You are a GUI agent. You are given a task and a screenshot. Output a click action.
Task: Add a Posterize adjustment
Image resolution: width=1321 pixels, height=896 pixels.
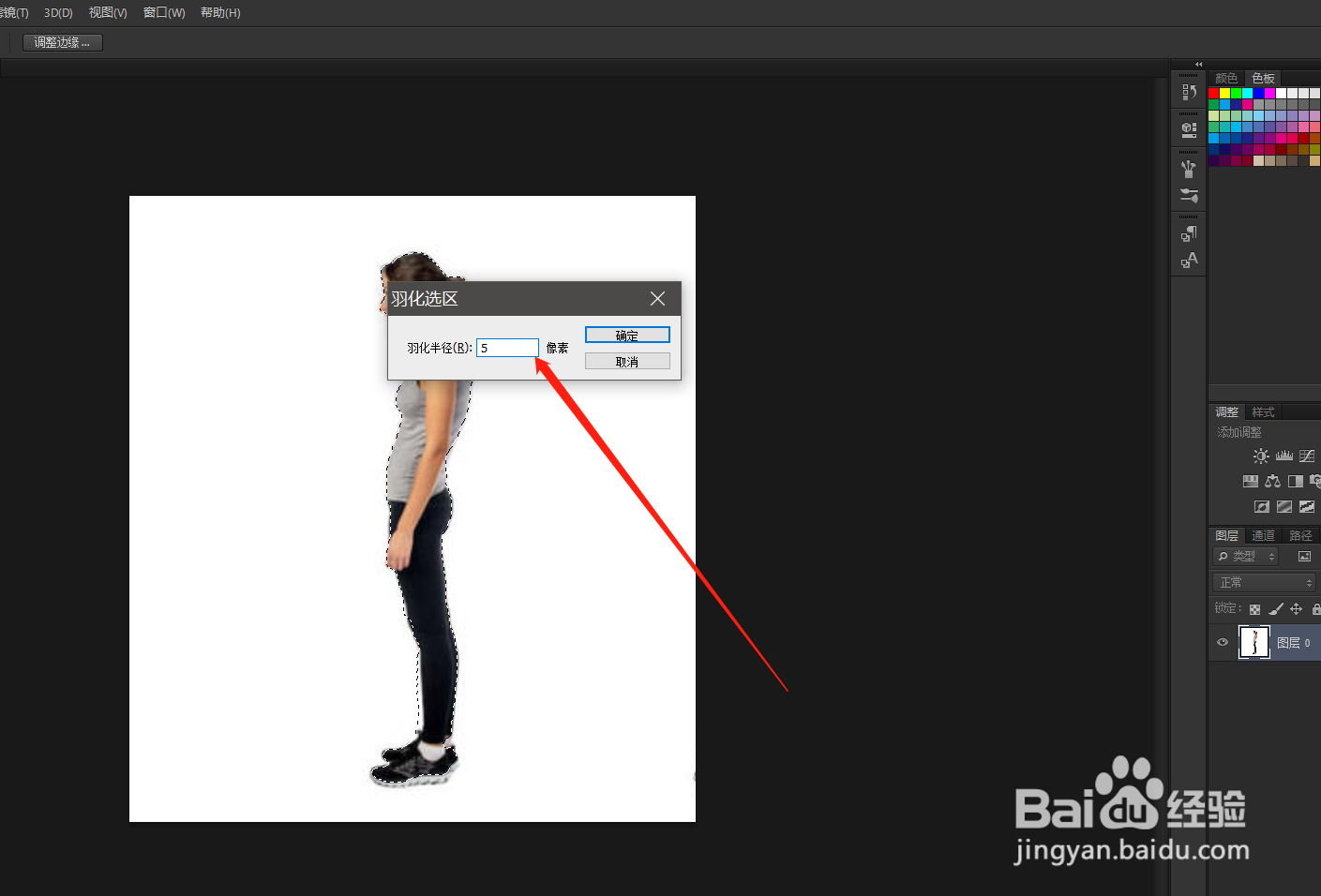coord(1284,507)
